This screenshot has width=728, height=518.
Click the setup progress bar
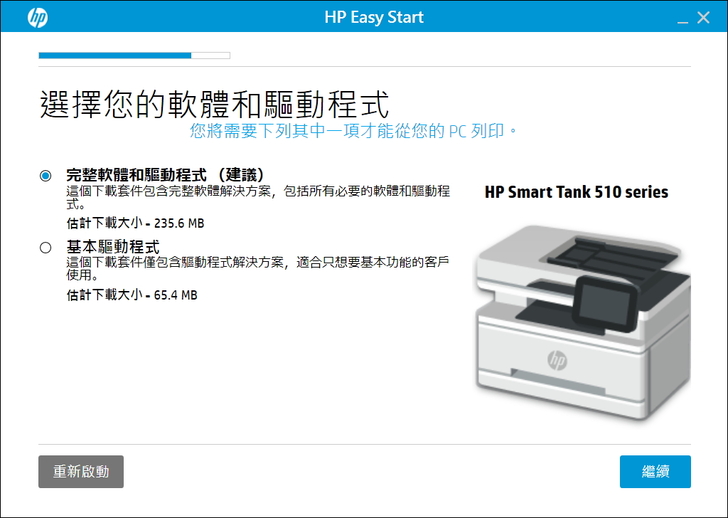[135, 55]
